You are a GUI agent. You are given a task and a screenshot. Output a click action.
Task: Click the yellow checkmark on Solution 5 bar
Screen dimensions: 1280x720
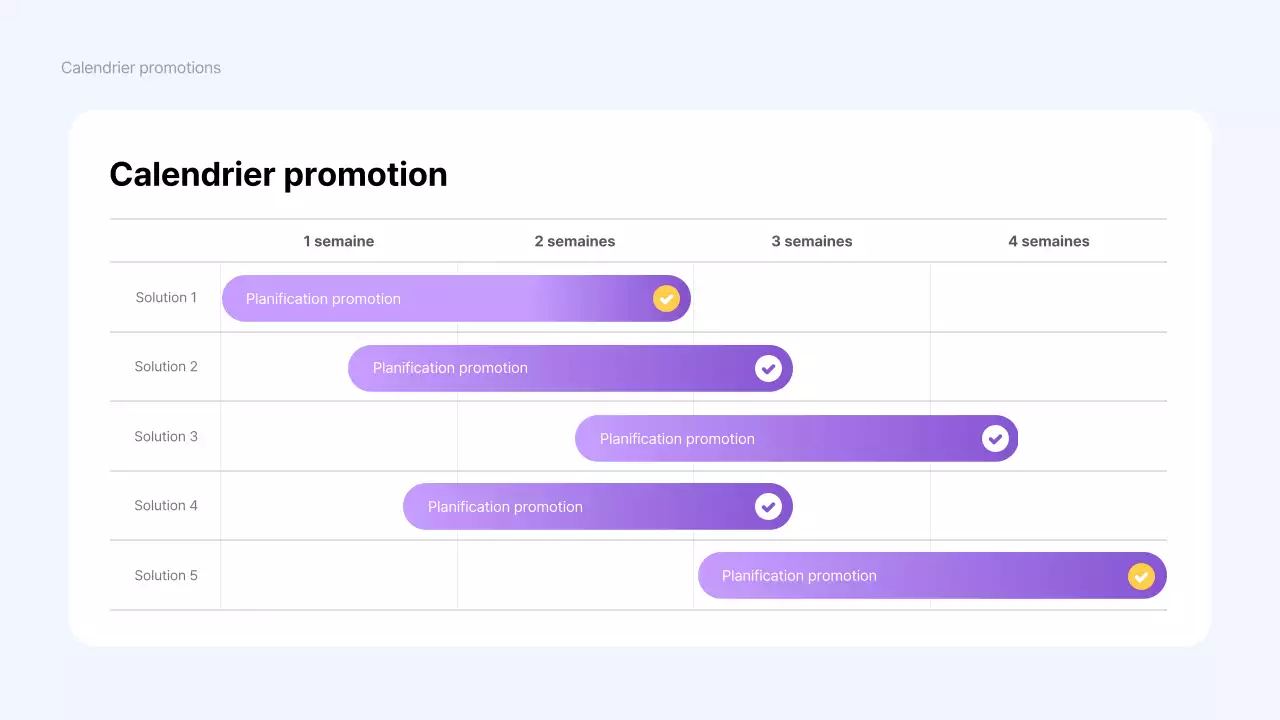point(1141,576)
